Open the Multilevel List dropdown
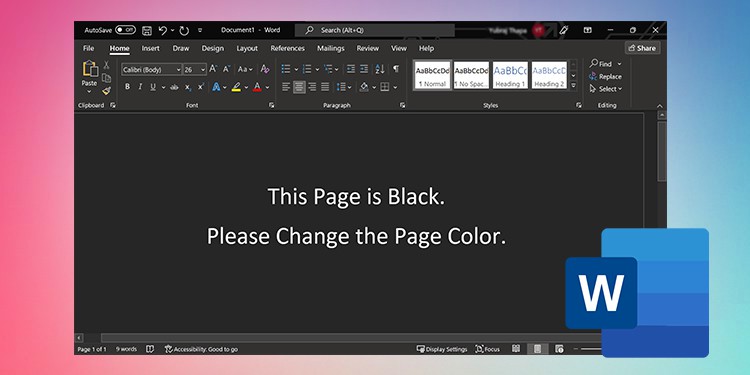Viewport: 750px width, 375px height. click(x=337, y=69)
